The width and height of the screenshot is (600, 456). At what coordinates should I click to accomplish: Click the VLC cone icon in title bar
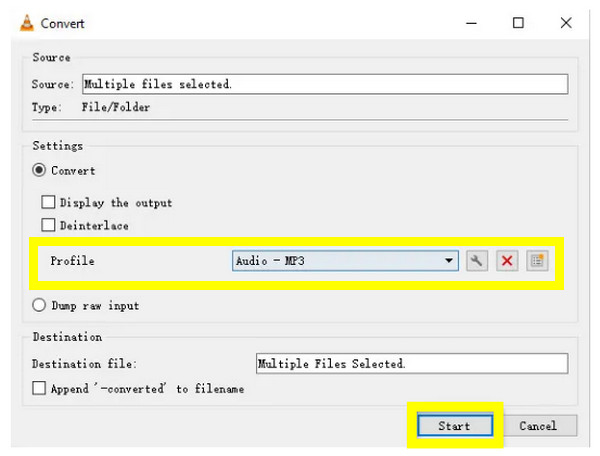point(26,23)
